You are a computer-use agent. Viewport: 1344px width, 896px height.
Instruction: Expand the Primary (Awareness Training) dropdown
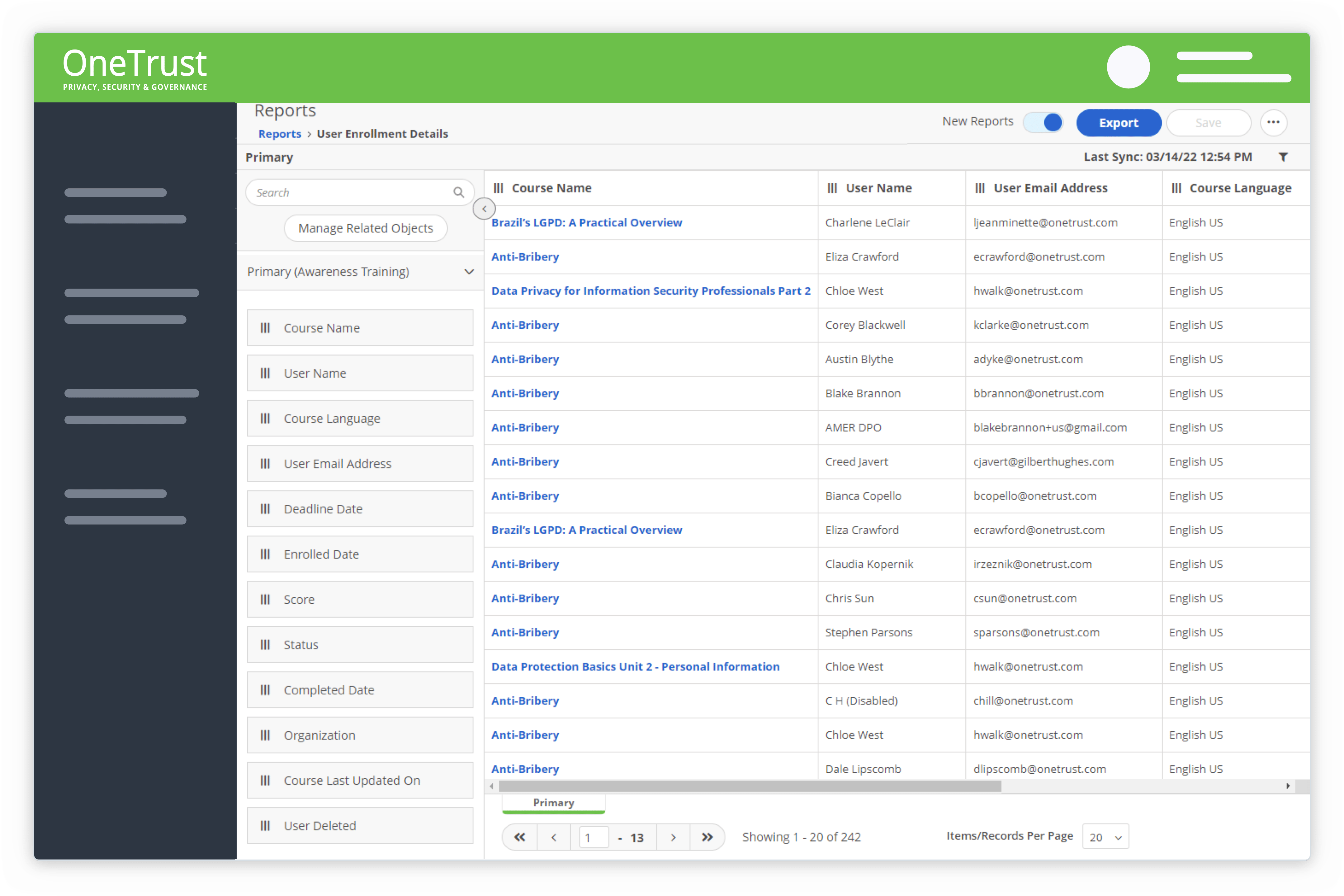pyautogui.click(x=361, y=271)
